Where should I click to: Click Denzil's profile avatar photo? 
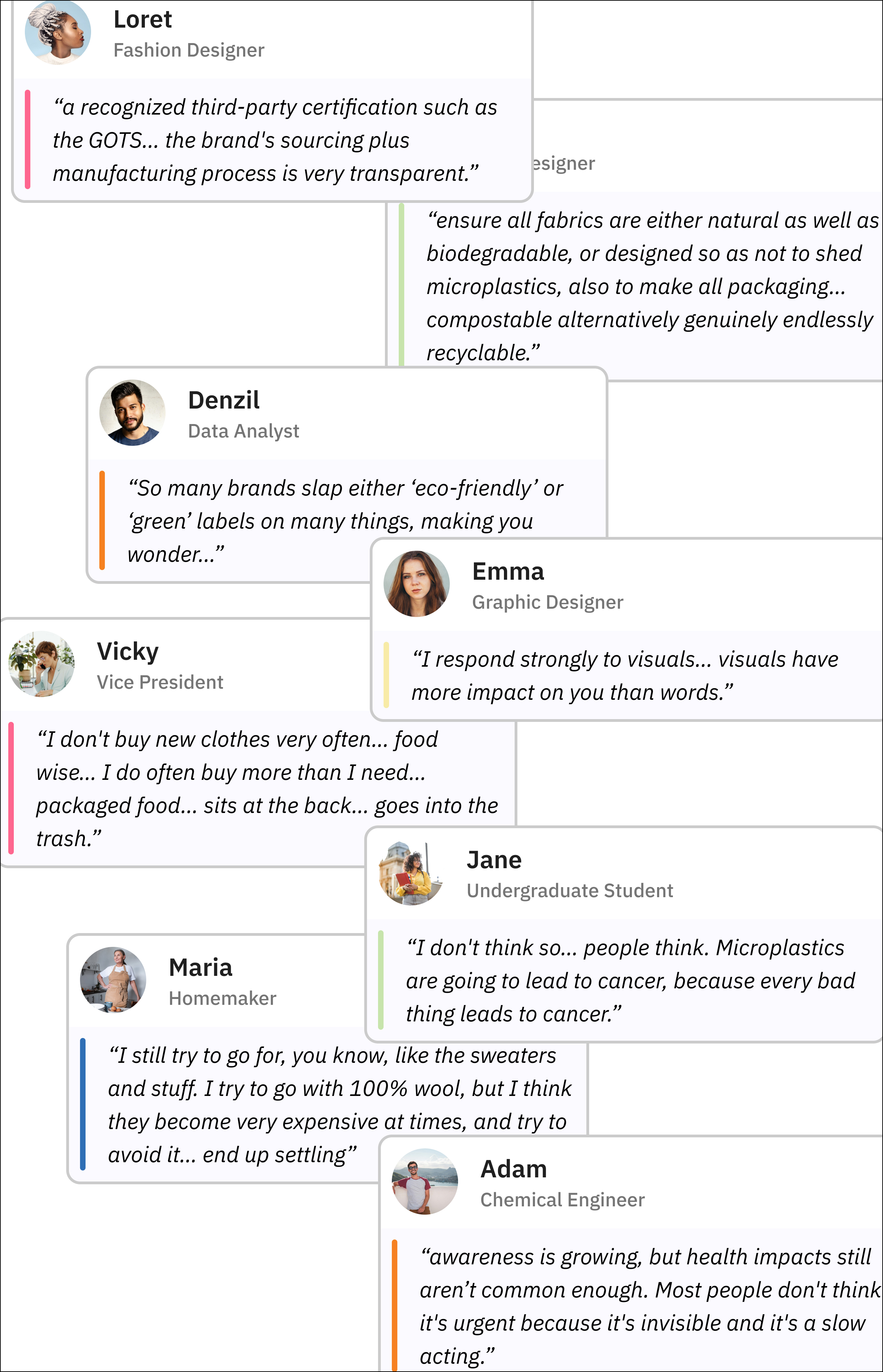pos(132,413)
